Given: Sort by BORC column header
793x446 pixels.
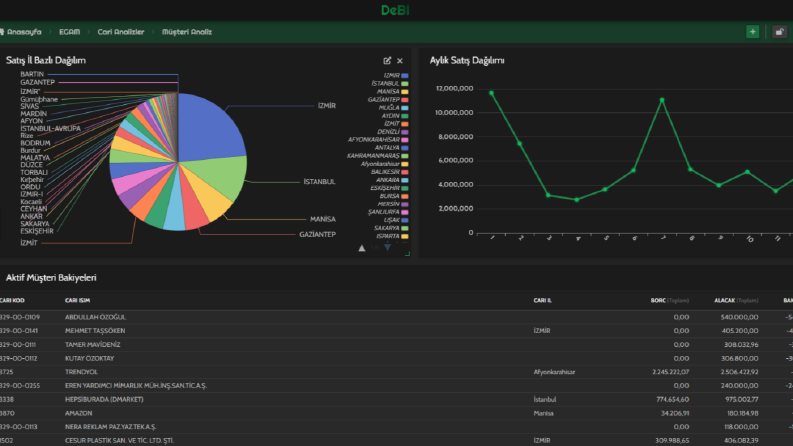Looking at the screenshot, I should click(x=670, y=300).
